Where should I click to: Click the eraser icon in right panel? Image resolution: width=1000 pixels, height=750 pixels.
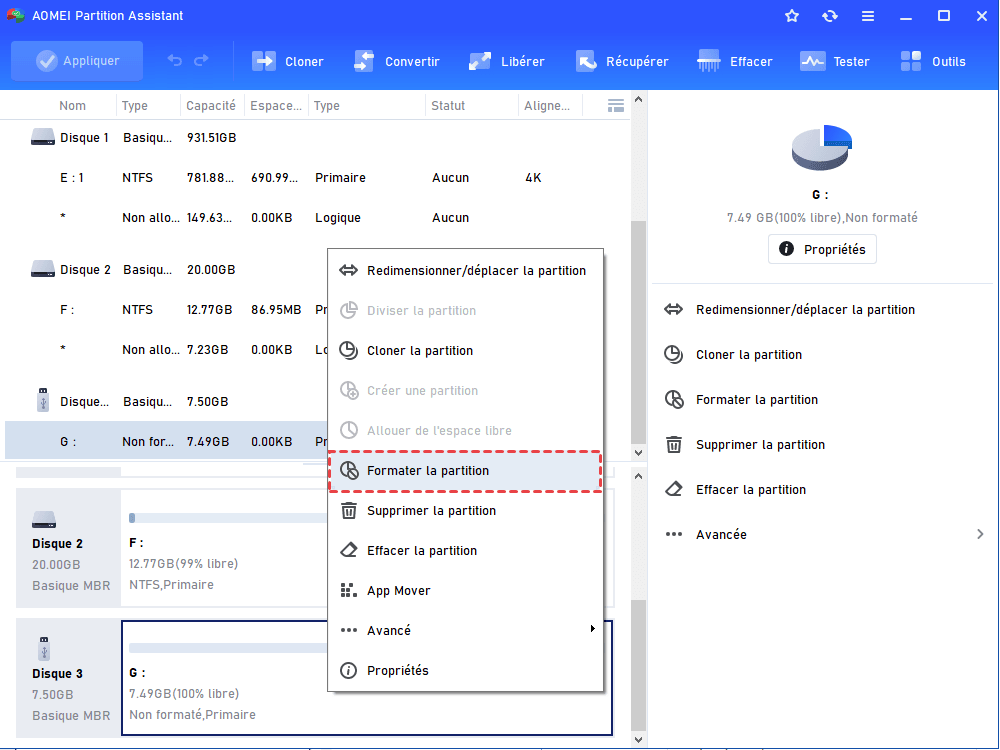point(673,490)
